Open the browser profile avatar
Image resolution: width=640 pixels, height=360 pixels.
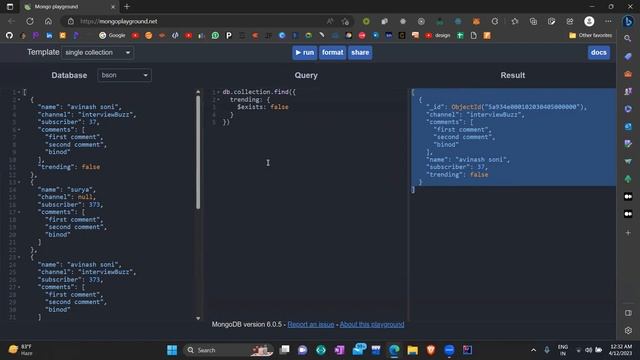pos(589,21)
